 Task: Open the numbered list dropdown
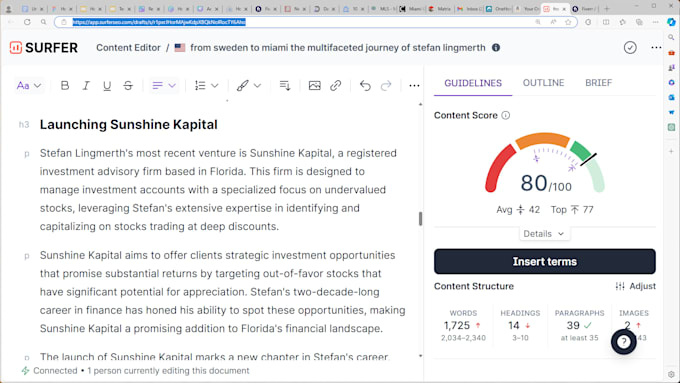(x=206, y=86)
